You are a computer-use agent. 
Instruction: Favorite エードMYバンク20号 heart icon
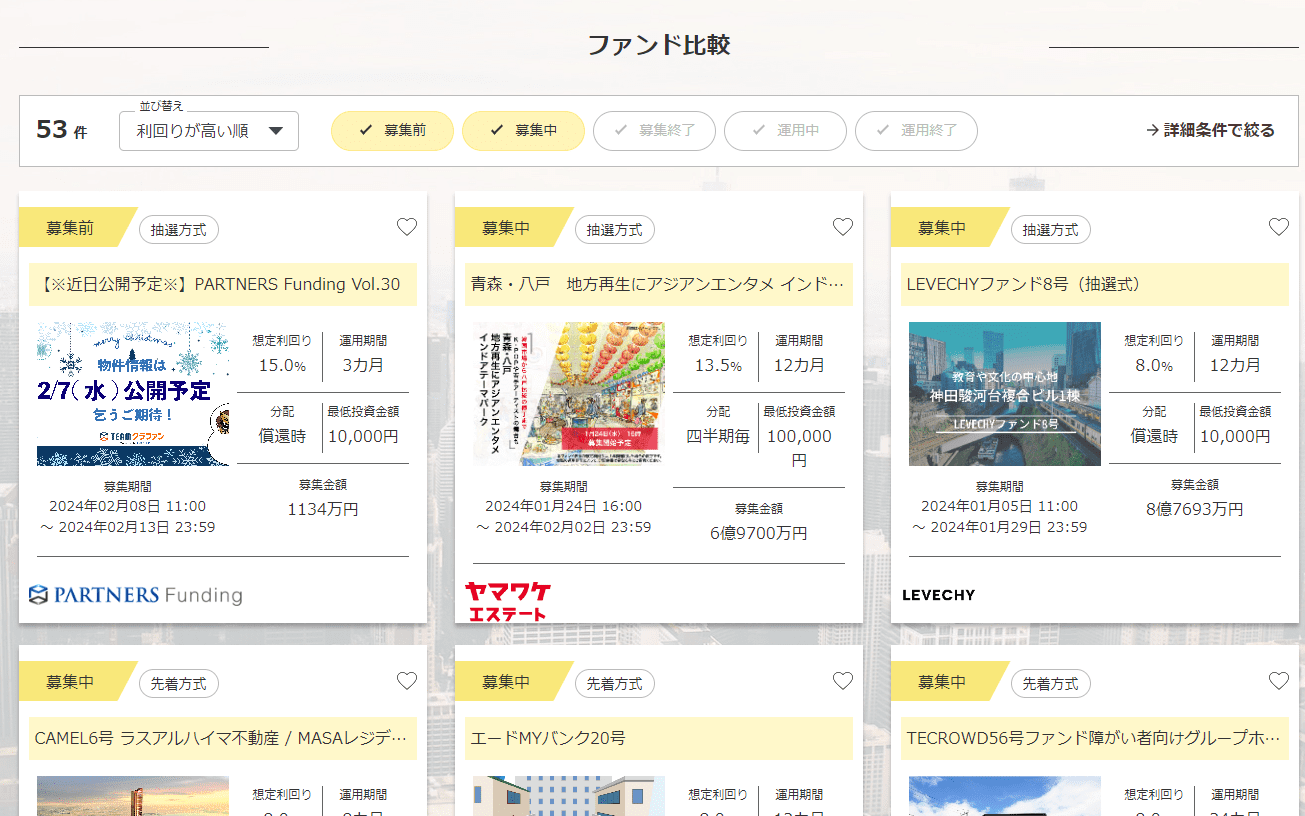tap(843, 681)
